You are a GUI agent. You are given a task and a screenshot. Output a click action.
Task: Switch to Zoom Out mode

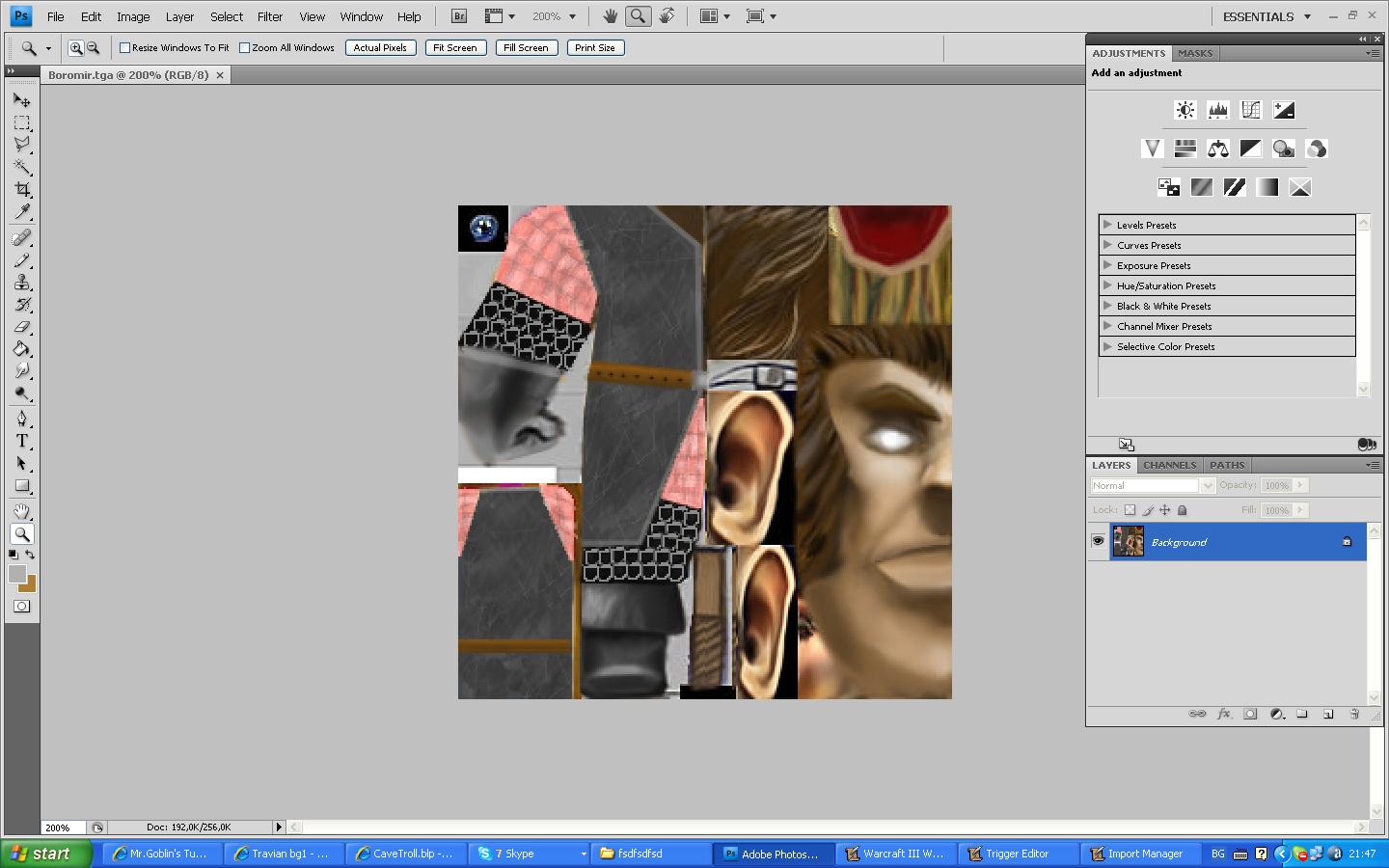pos(93,47)
